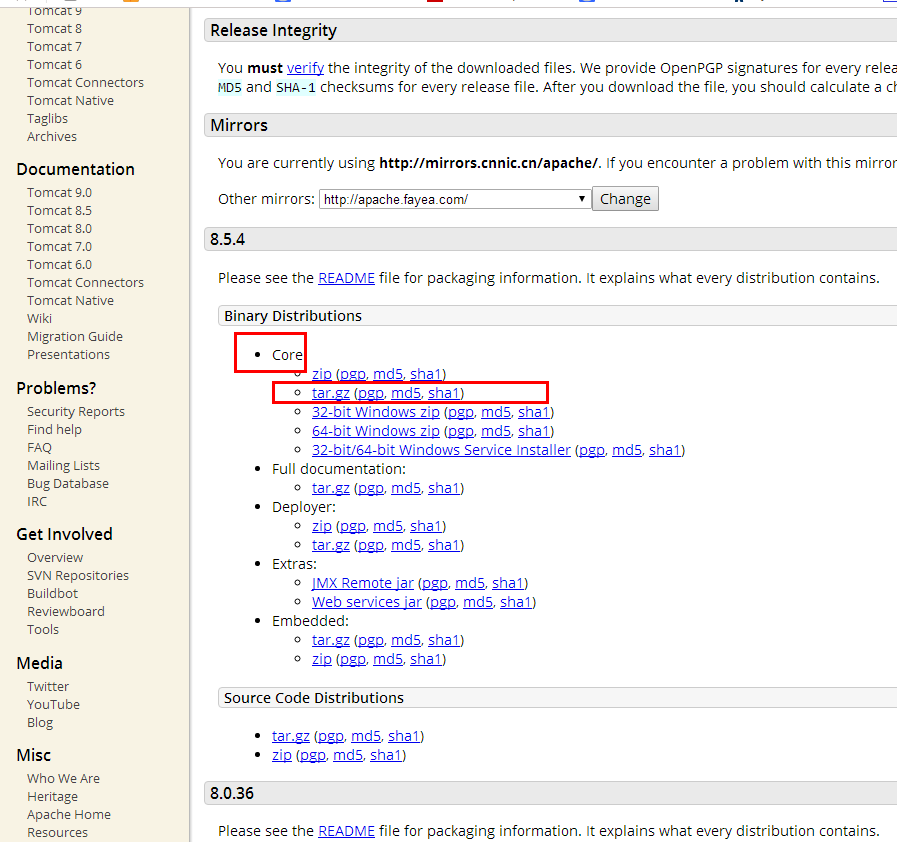The width and height of the screenshot is (897, 842).
Task: Download Deployer zip file
Action: [x=322, y=526]
